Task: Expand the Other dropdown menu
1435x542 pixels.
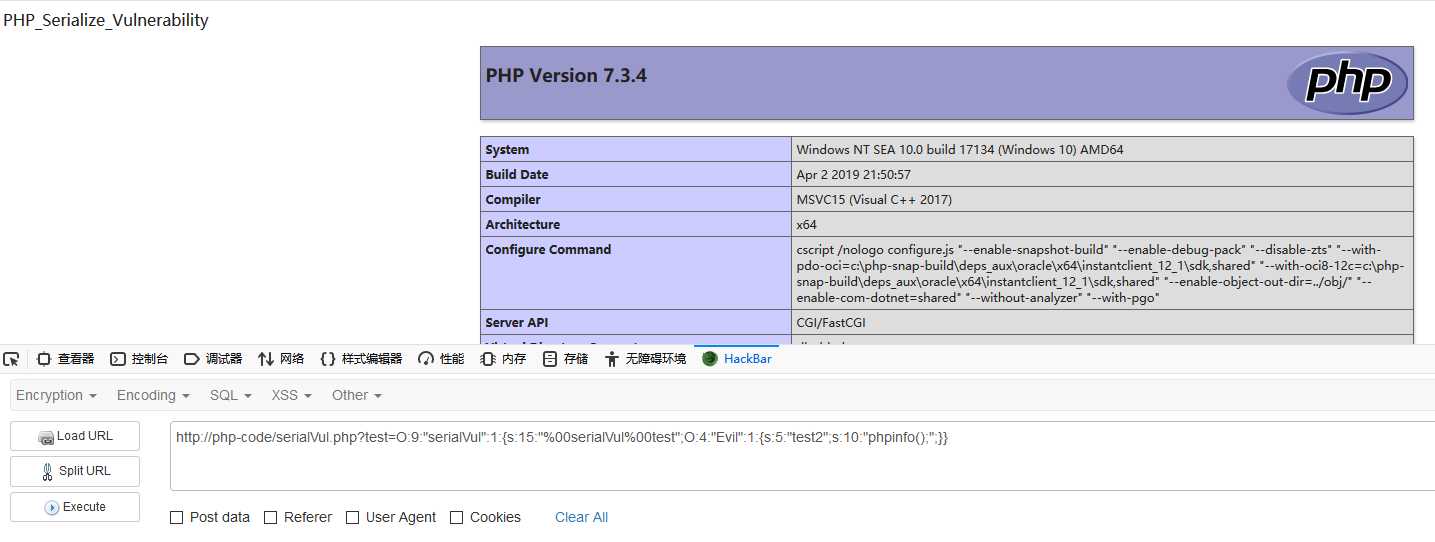Action: click(357, 395)
